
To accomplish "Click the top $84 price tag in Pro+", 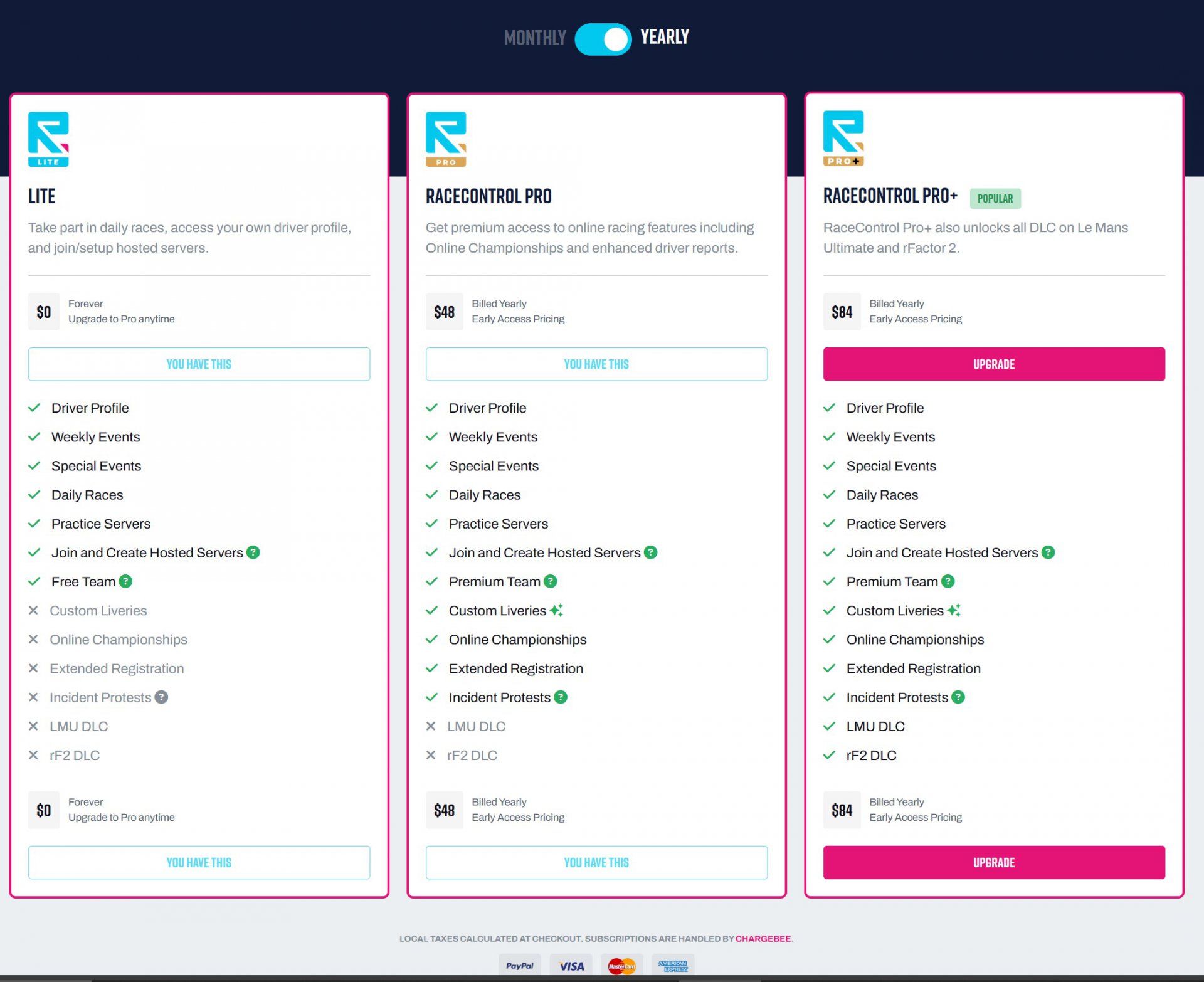I will (842, 312).
